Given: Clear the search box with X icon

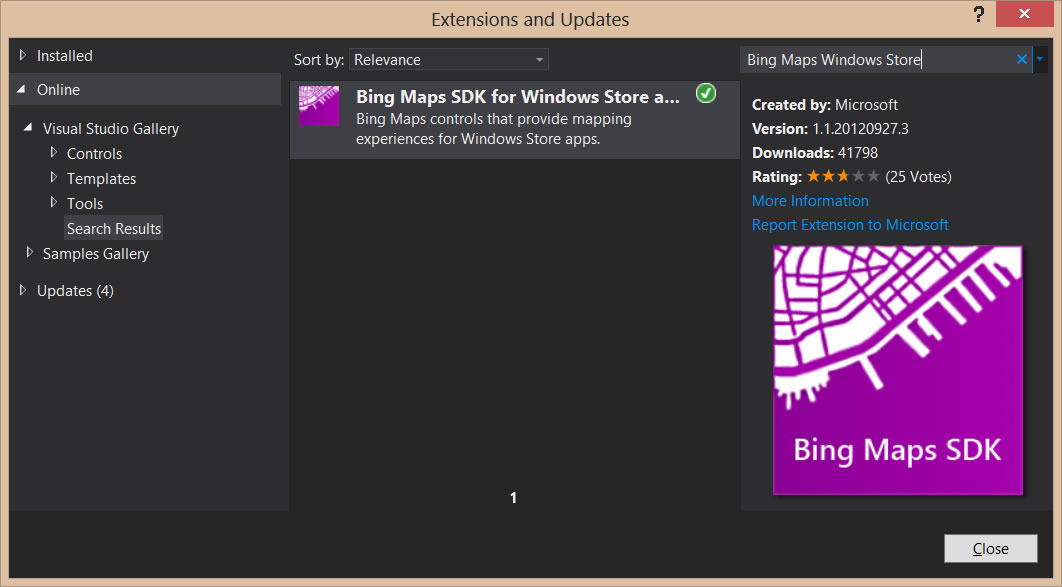Looking at the screenshot, I should click(1021, 60).
